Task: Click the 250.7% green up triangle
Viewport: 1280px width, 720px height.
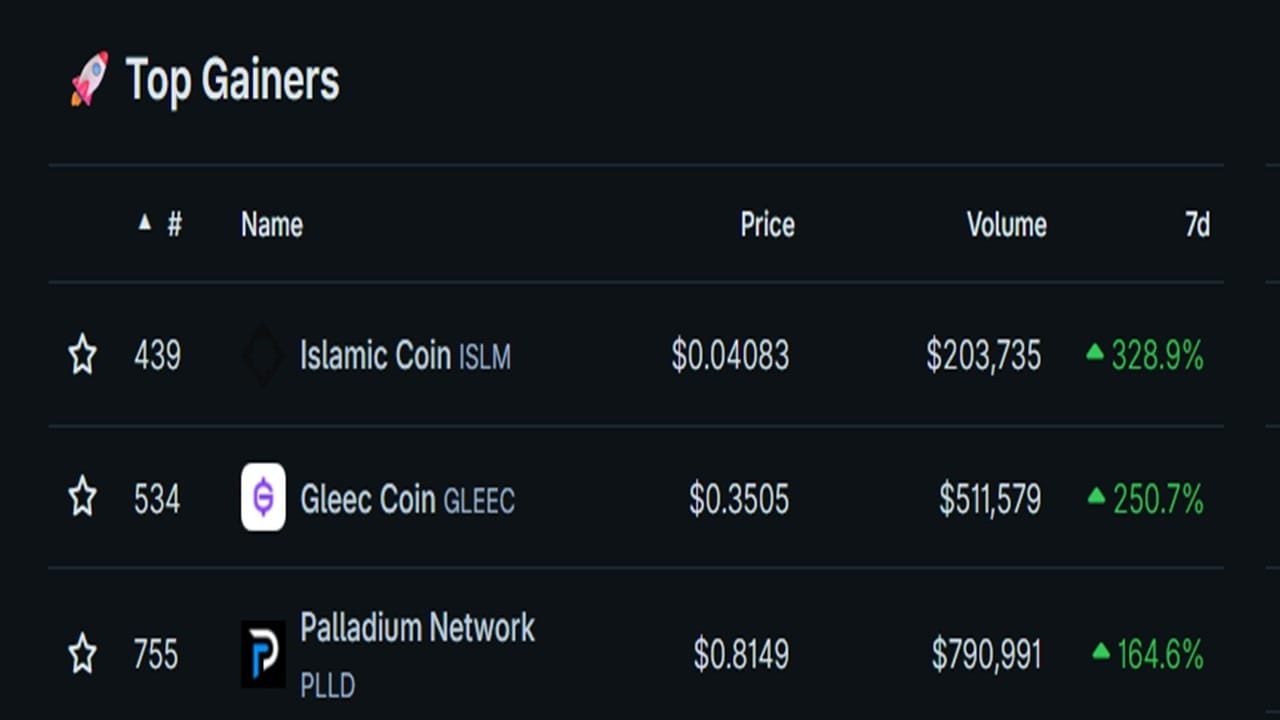Action: pyautogui.click(x=1096, y=495)
